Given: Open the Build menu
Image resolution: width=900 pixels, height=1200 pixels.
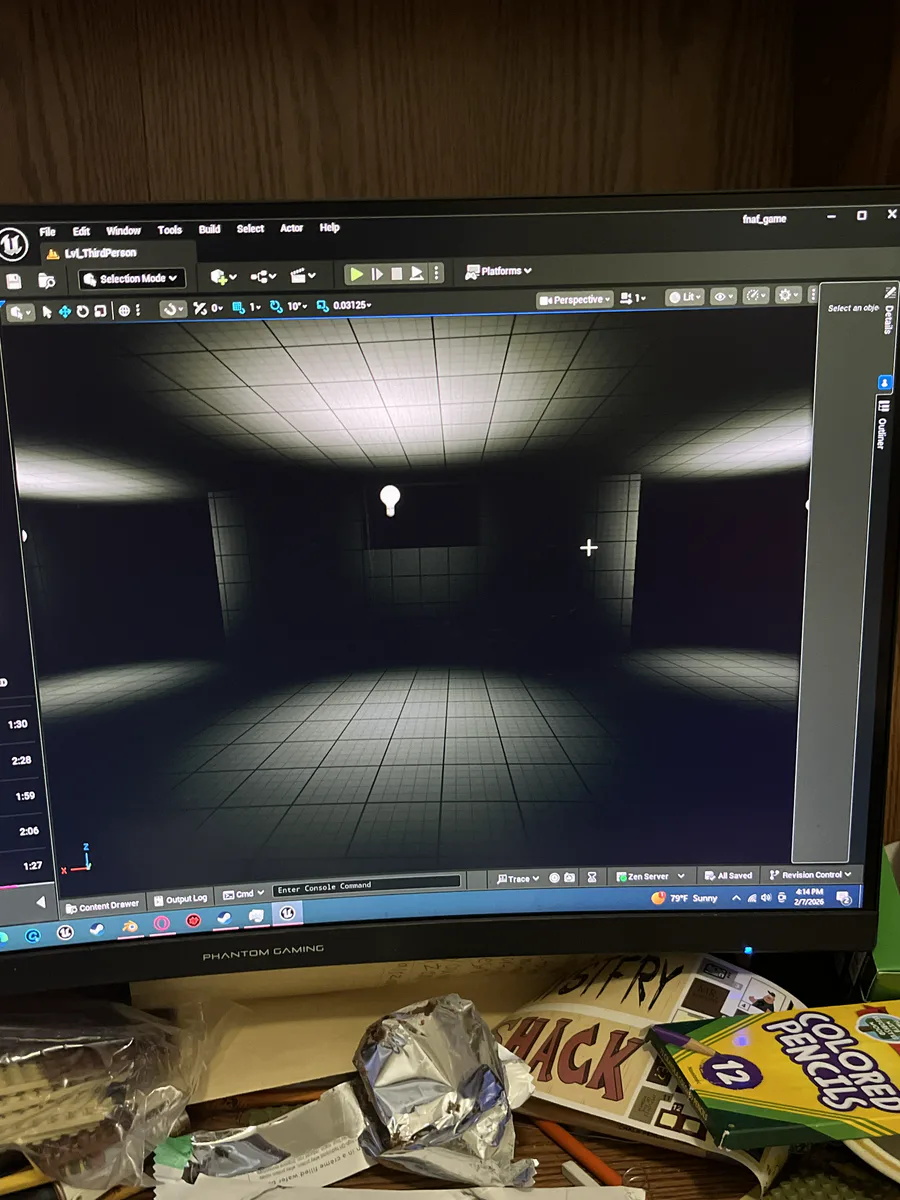Looking at the screenshot, I should coord(209,229).
